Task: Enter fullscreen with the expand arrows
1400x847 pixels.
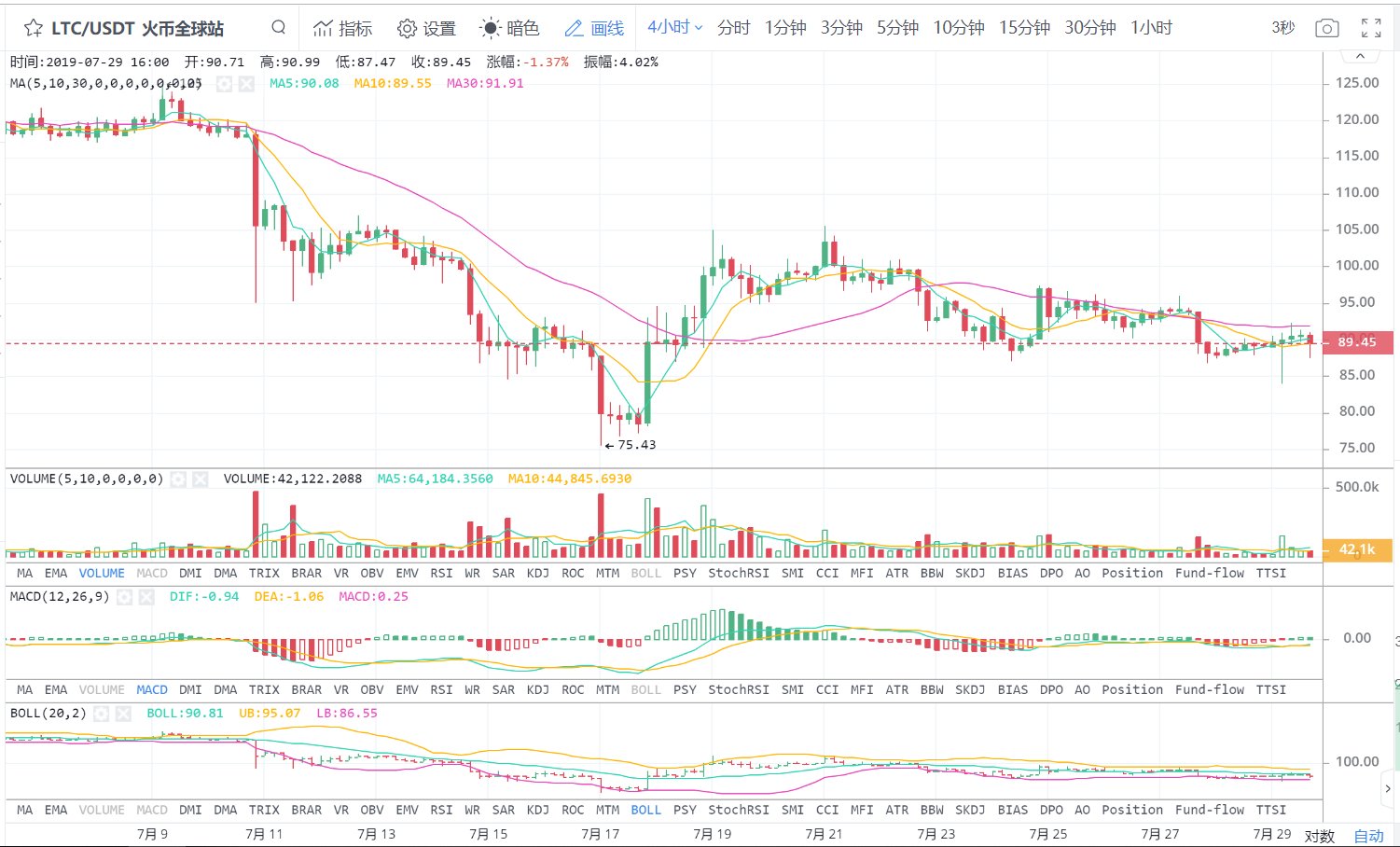Action: tap(1371, 28)
